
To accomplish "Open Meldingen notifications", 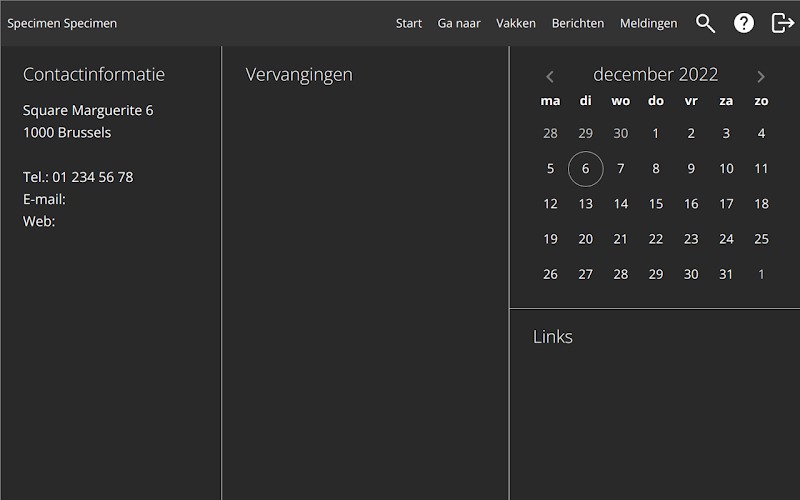I will click(x=648, y=23).
